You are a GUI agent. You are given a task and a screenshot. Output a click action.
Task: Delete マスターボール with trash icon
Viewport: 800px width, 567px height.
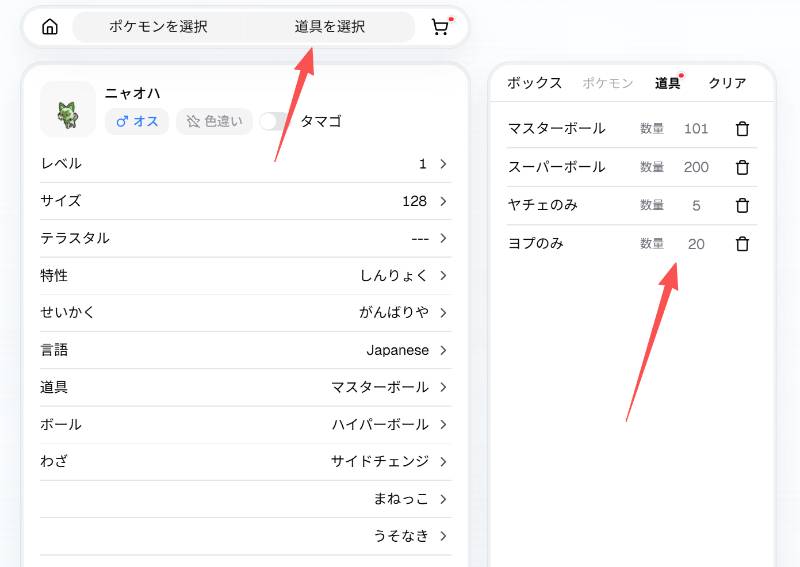[742, 129]
